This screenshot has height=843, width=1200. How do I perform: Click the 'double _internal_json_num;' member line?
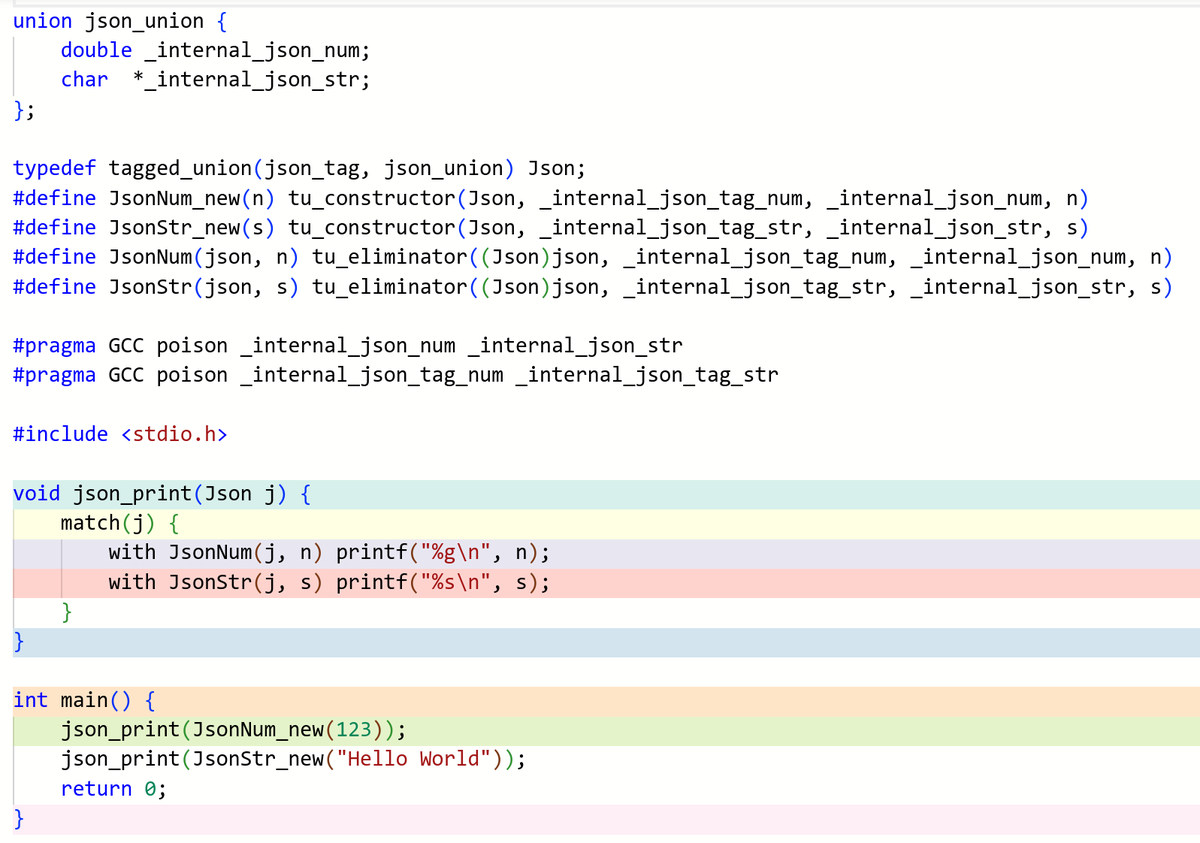tap(215, 50)
